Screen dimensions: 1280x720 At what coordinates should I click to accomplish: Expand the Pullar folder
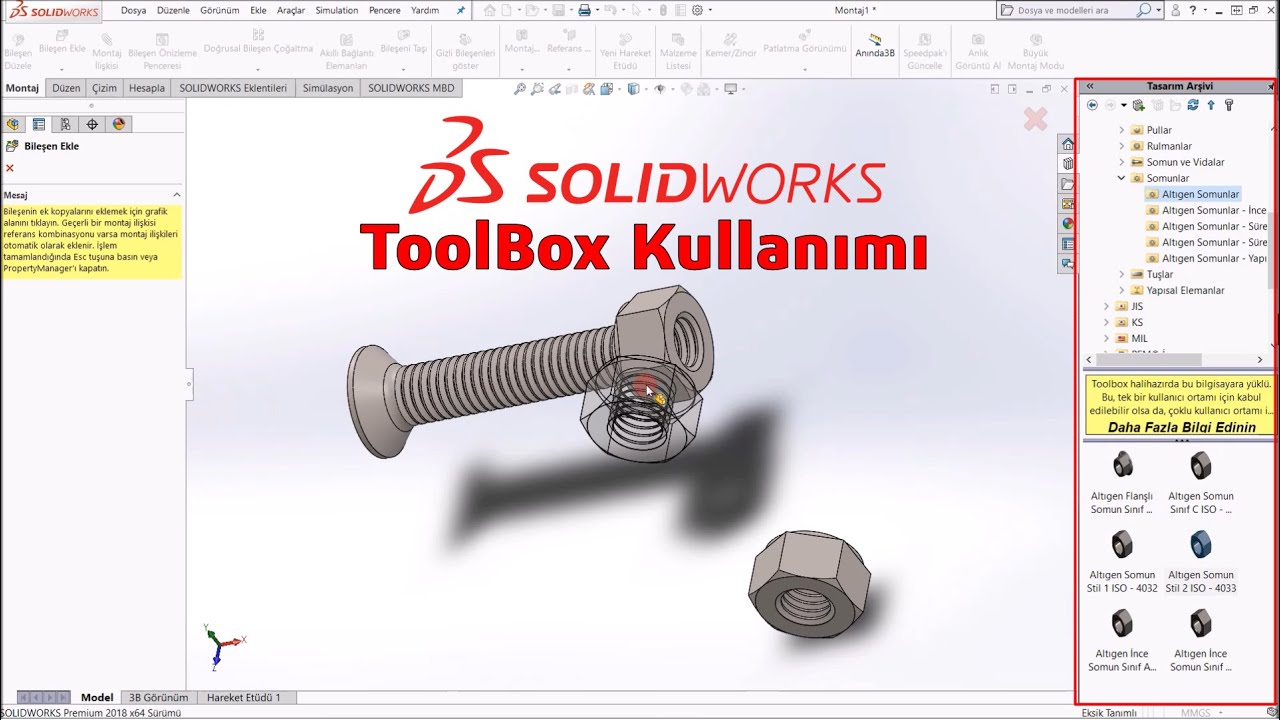tap(1122, 130)
